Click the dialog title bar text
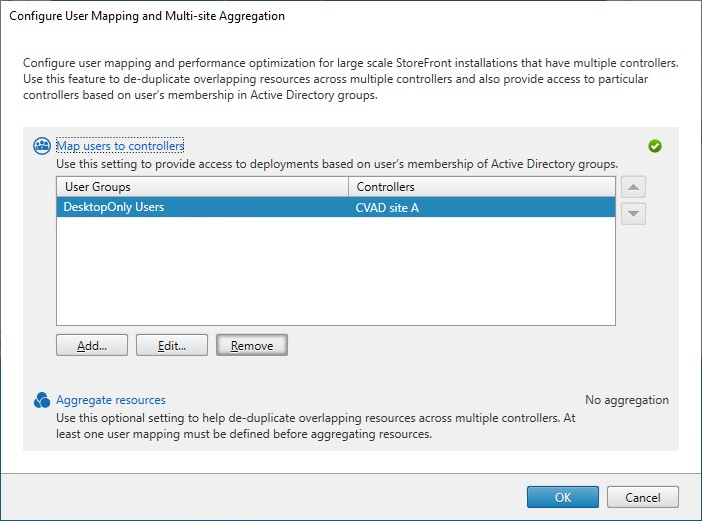The height and width of the screenshot is (521, 702). point(147,16)
